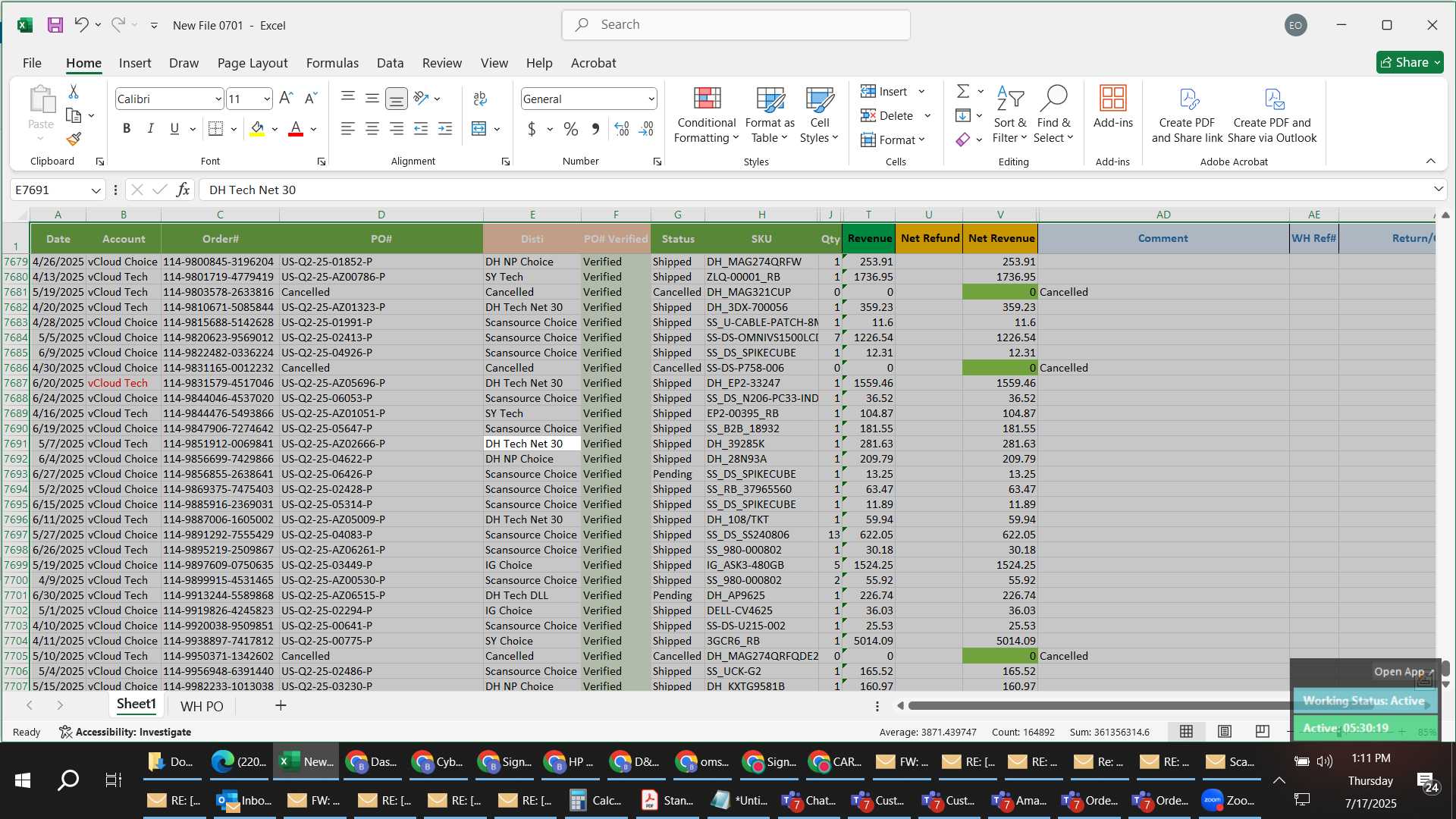The width and height of the screenshot is (1456, 819).
Task: Open the font size dropdown
Action: 267,99
